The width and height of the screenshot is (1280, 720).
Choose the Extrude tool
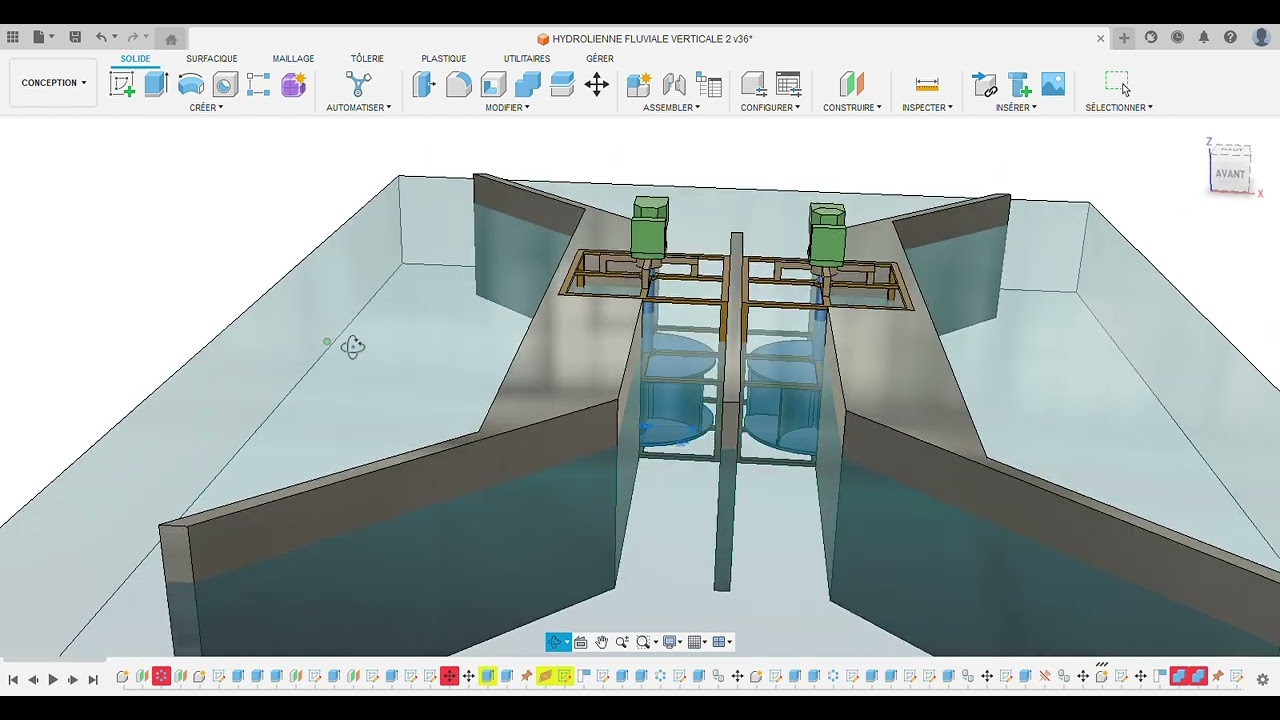click(156, 84)
